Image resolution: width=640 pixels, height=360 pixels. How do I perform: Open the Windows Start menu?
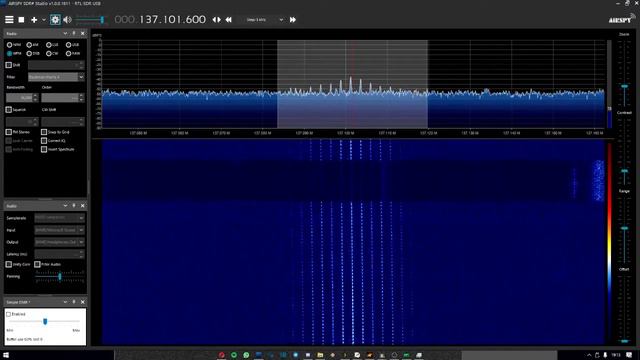coord(6,355)
